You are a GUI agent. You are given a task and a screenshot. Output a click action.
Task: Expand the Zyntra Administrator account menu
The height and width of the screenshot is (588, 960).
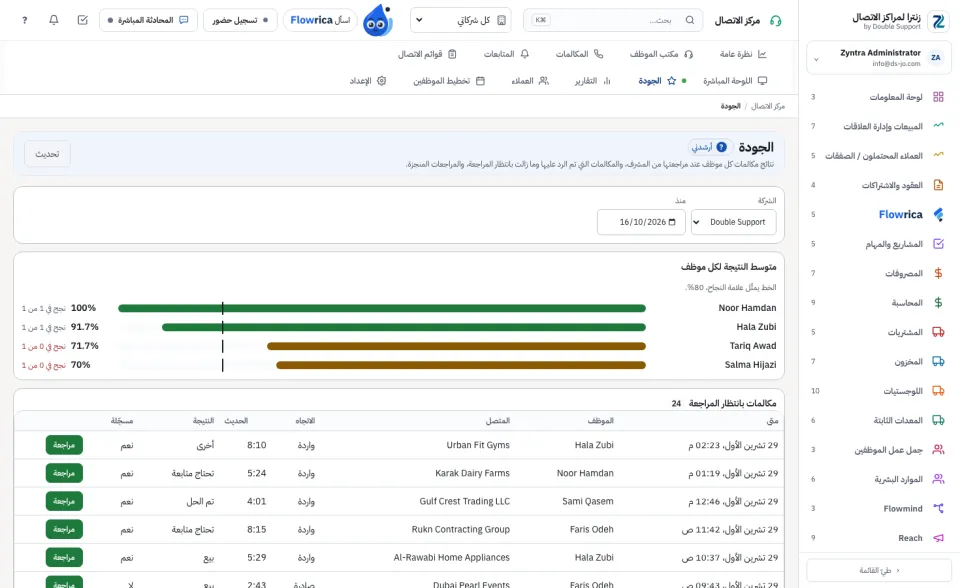(879, 58)
